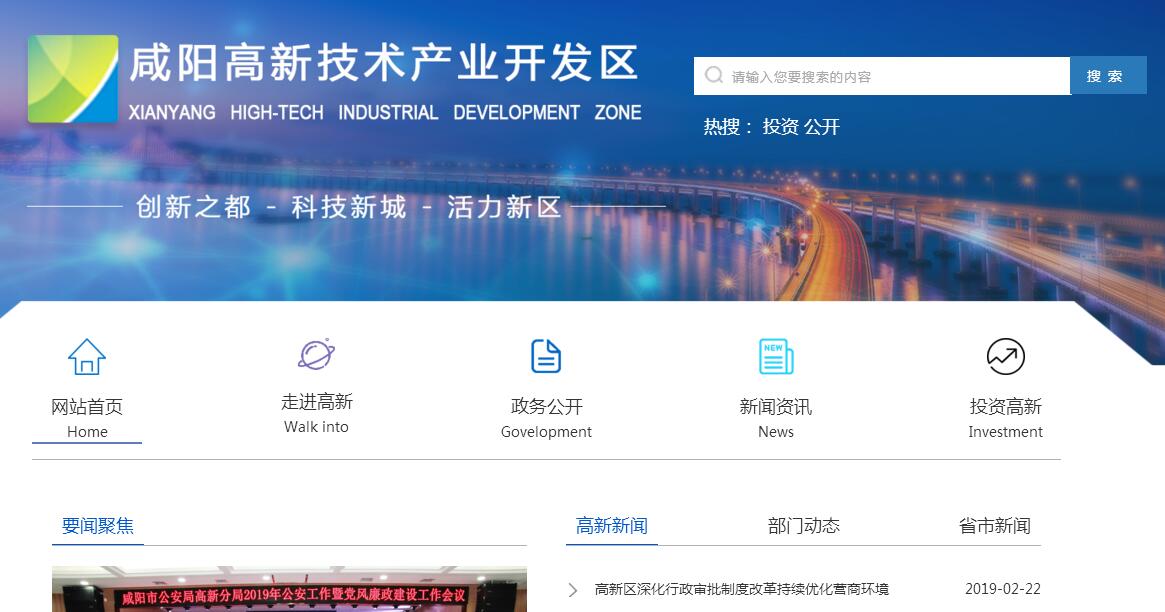
Task: Click the police meeting news photo
Action: point(289,592)
